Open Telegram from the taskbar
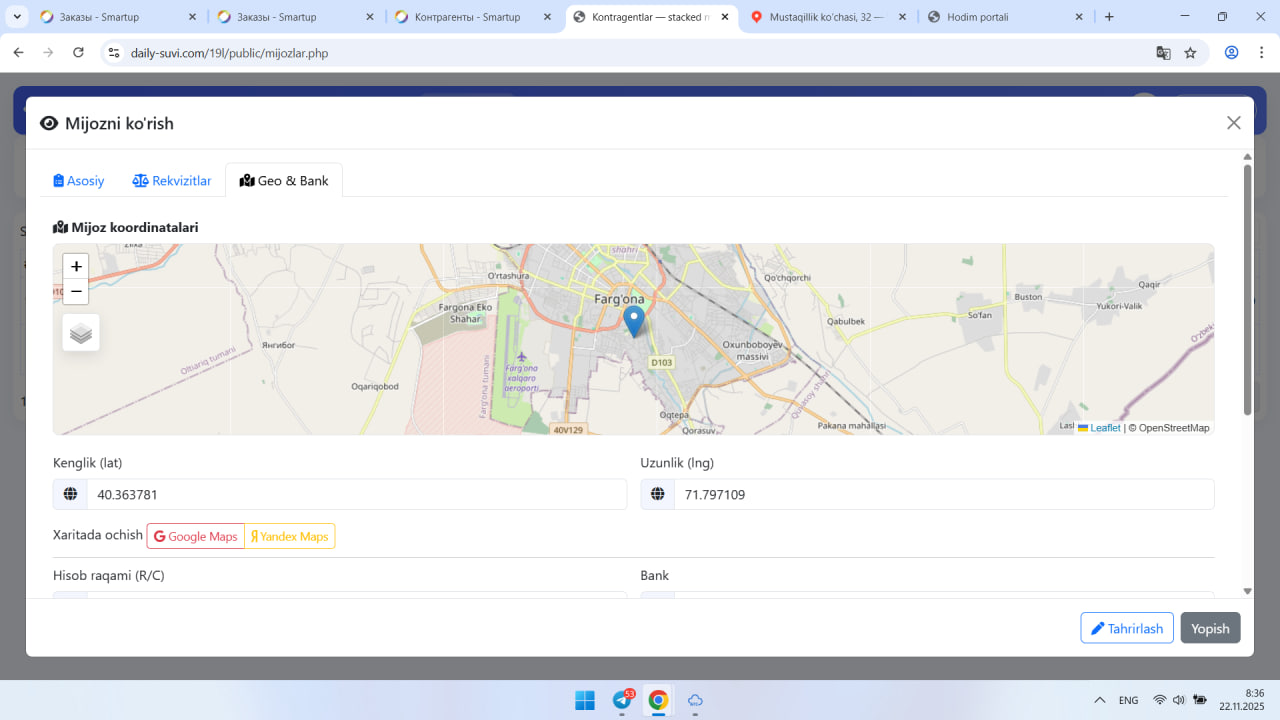1280x720 pixels. 622,700
